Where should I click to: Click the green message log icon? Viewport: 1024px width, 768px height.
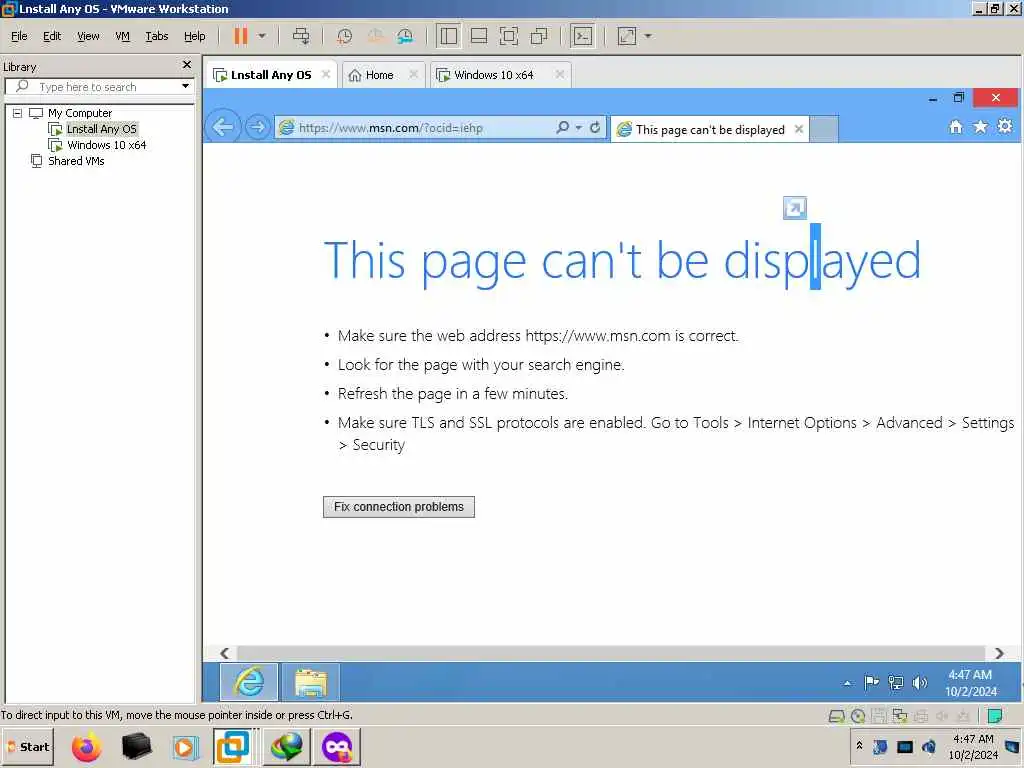coord(995,716)
